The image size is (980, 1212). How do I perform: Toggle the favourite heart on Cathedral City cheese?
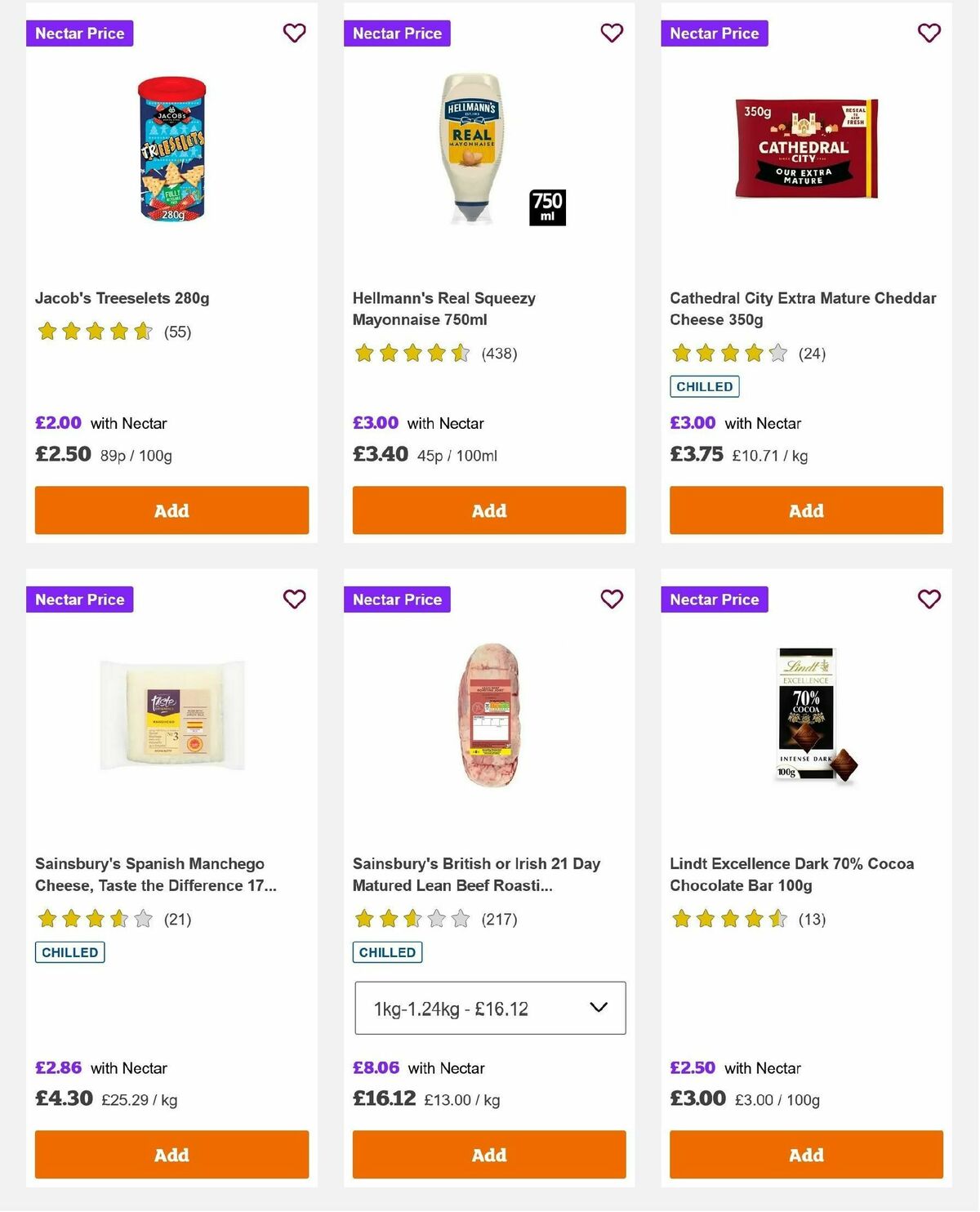928,33
